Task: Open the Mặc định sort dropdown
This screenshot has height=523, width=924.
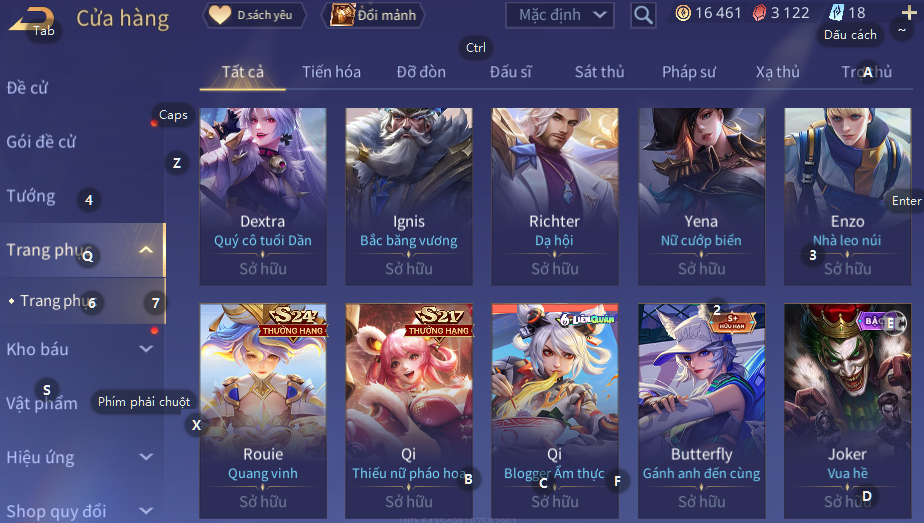Action: click(x=560, y=15)
